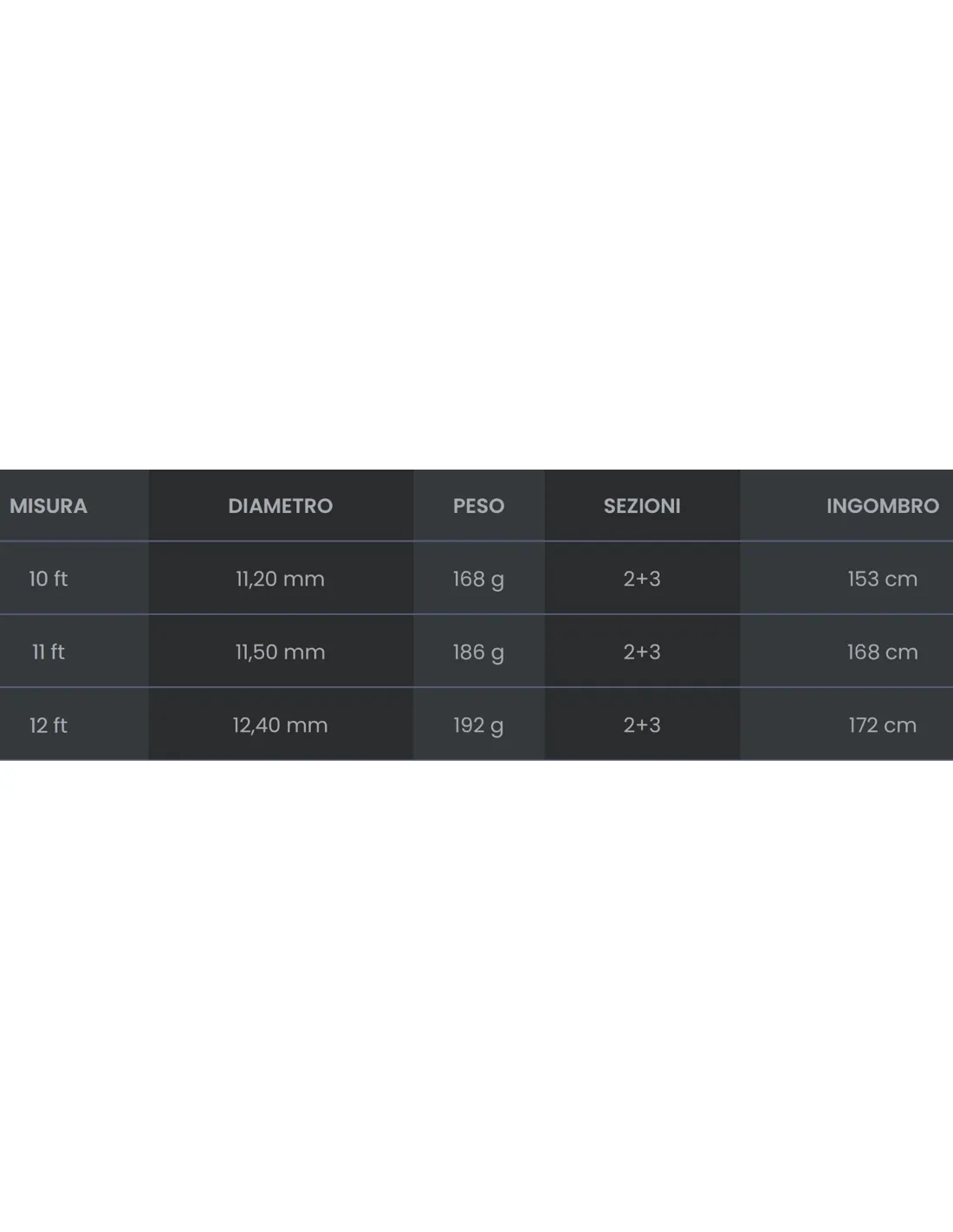The width and height of the screenshot is (953, 1232).
Task: Click the PESO column header
Action: point(478,506)
